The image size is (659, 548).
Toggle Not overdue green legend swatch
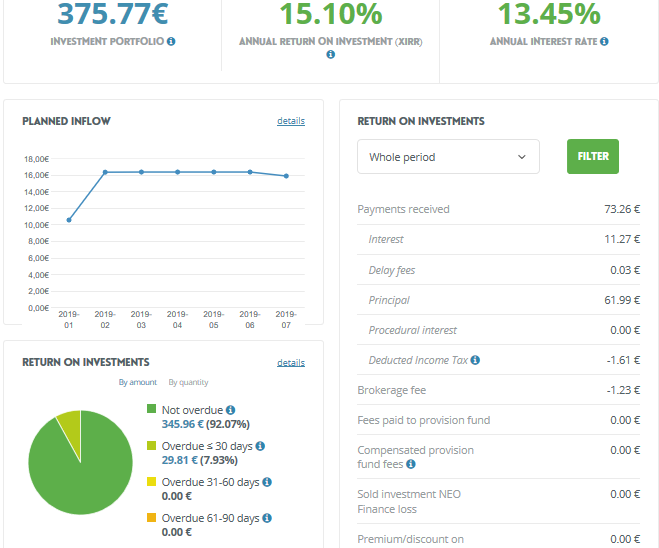pyautogui.click(x=152, y=410)
